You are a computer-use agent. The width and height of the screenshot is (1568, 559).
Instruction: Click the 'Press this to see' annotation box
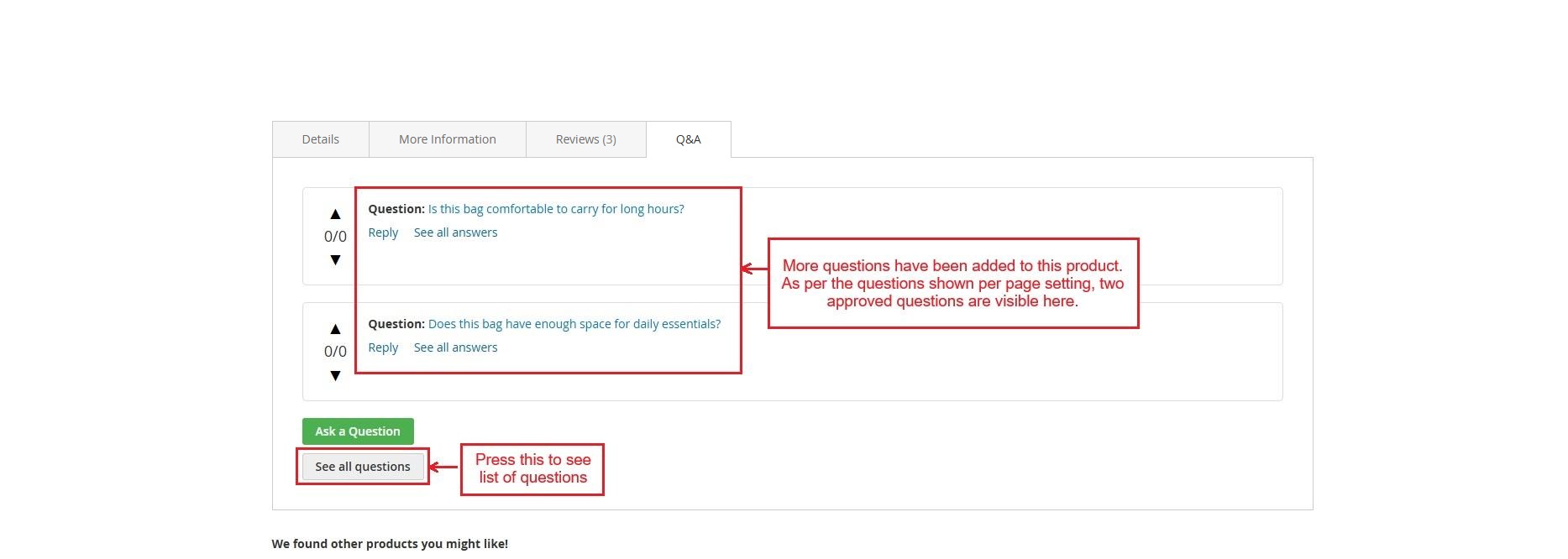pyautogui.click(x=532, y=469)
